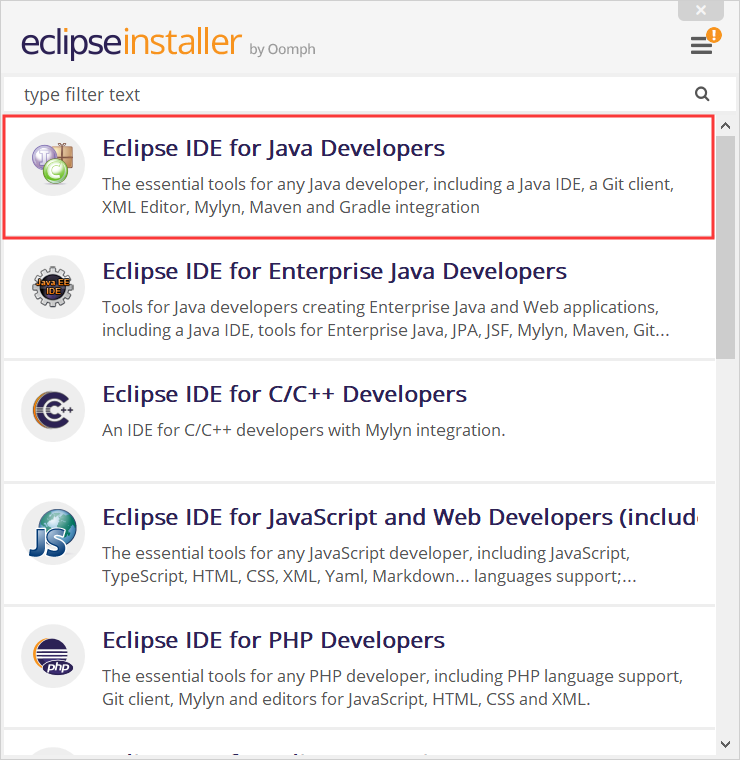Click the C/C++ package icon
Image resolution: width=740 pixels, height=760 pixels.
pos(53,410)
